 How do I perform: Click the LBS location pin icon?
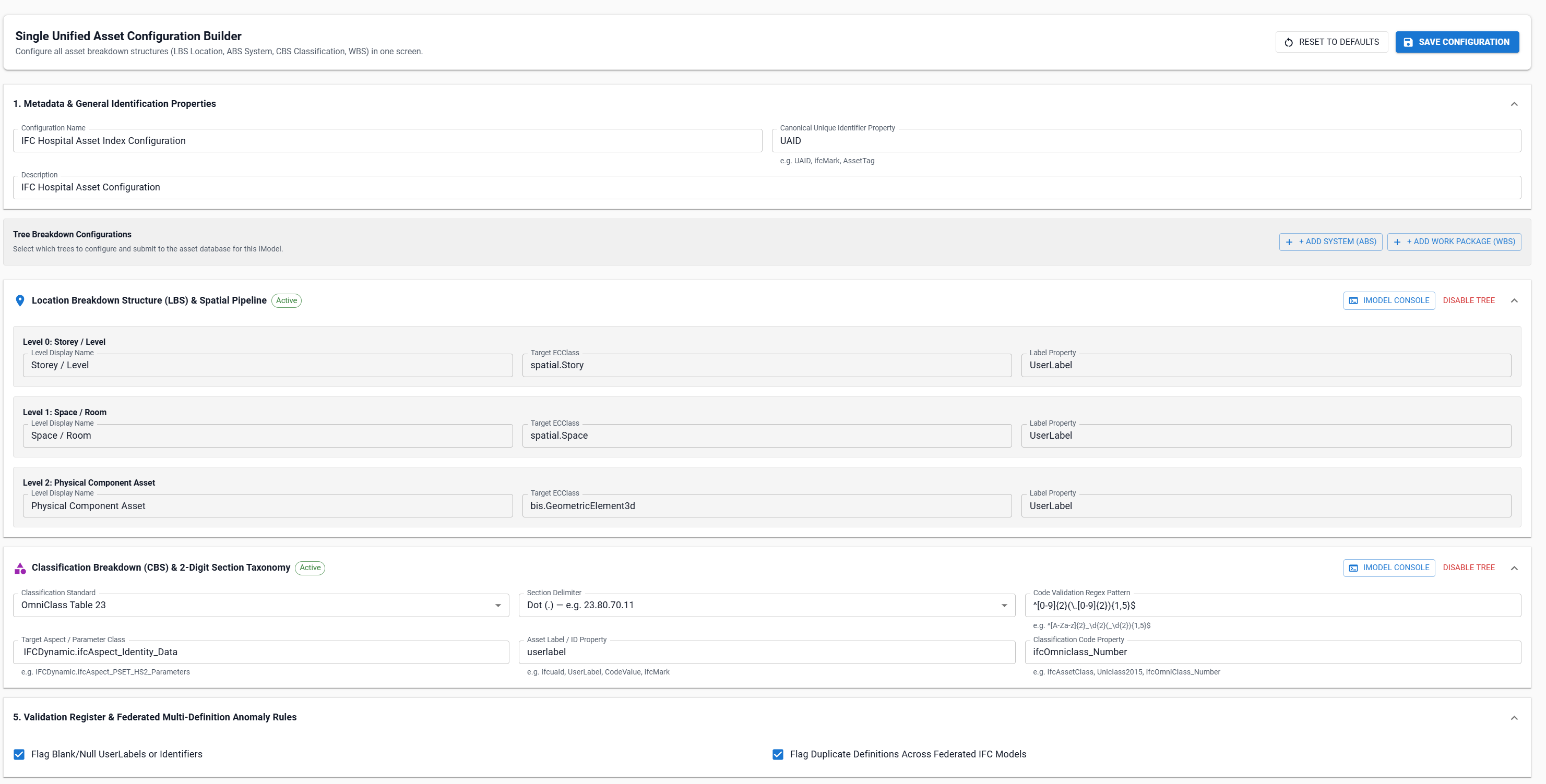pos(20,300)
